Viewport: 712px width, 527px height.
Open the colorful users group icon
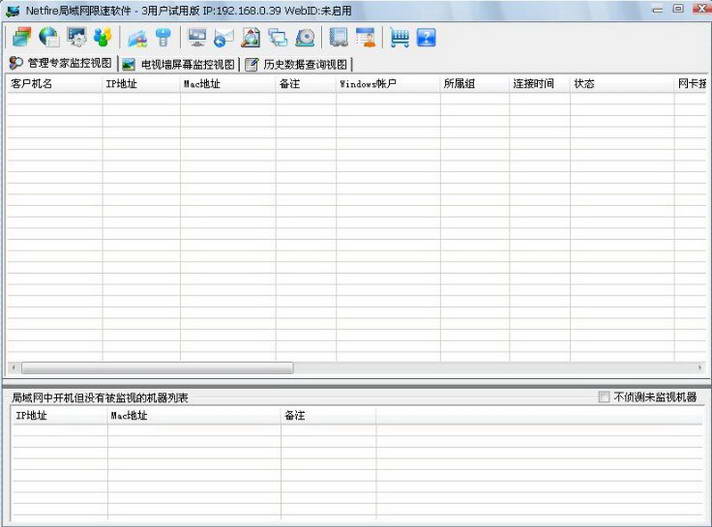pos(103,37)
